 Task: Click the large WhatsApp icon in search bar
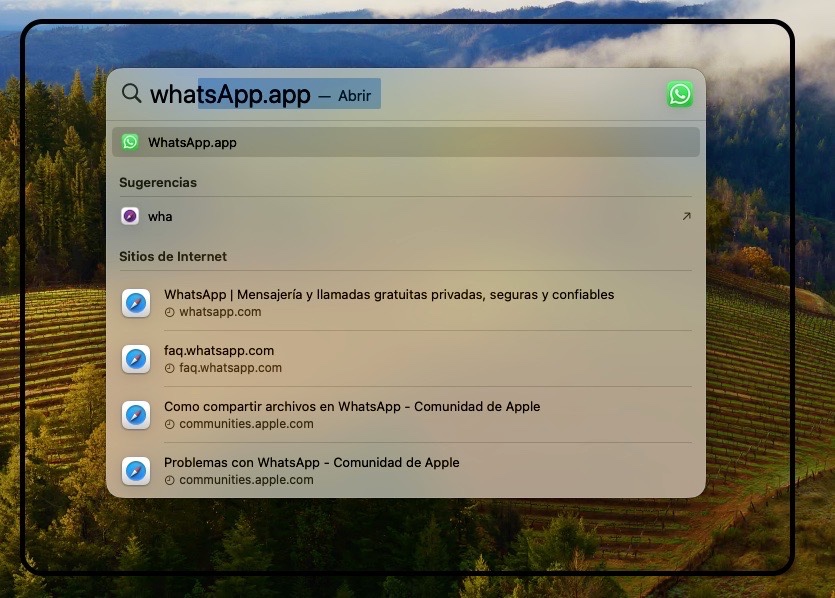tap(680, 94)
